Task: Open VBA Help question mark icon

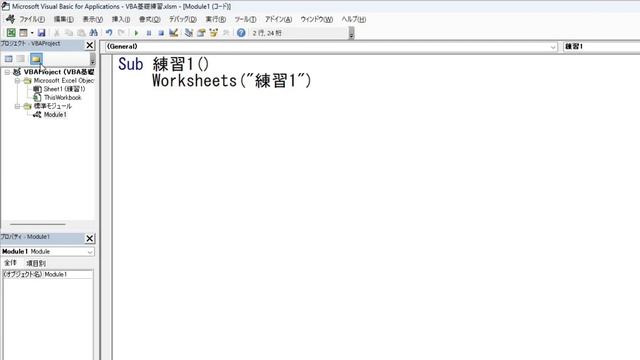Action: [x=241, y=33]
